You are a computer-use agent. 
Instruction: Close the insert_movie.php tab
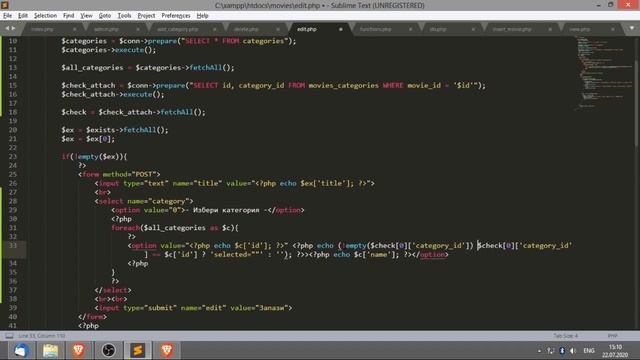(x=550, y=29)
